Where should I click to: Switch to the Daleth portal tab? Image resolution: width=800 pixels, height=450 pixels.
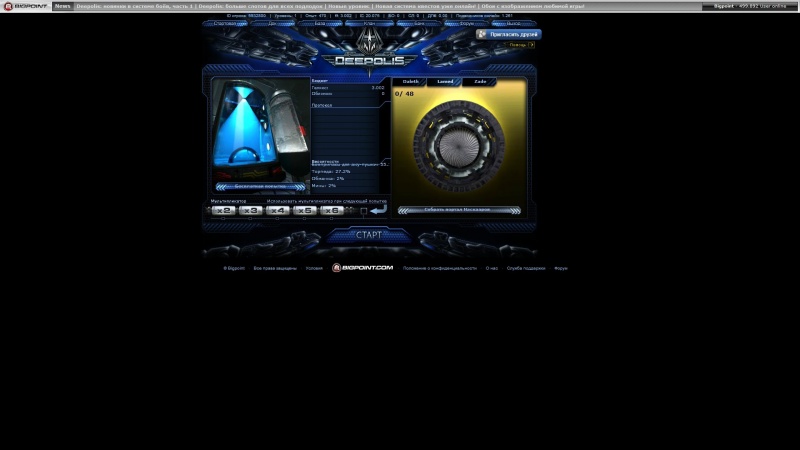(x=410, y=82)
